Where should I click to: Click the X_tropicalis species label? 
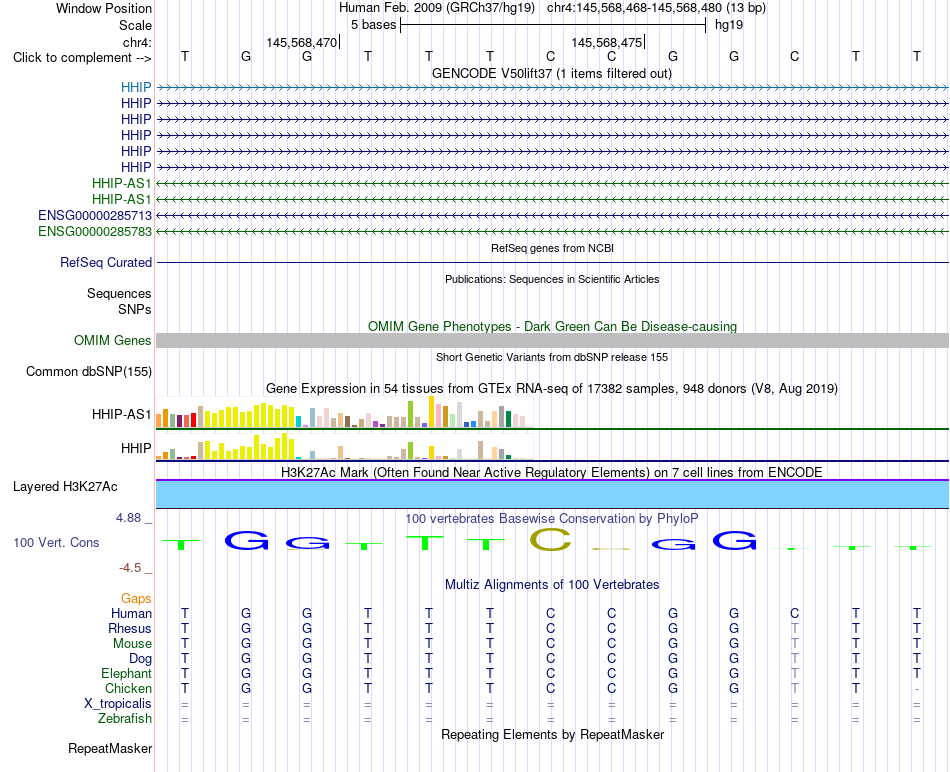pyautogui.click(x=118, y=704)
